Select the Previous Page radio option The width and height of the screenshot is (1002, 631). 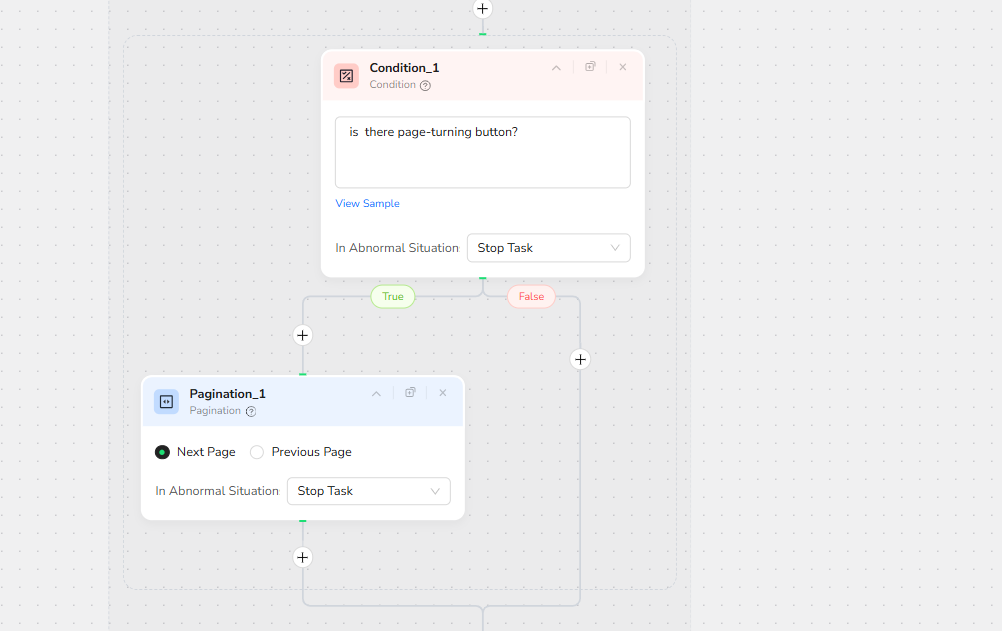click(257, 452)
